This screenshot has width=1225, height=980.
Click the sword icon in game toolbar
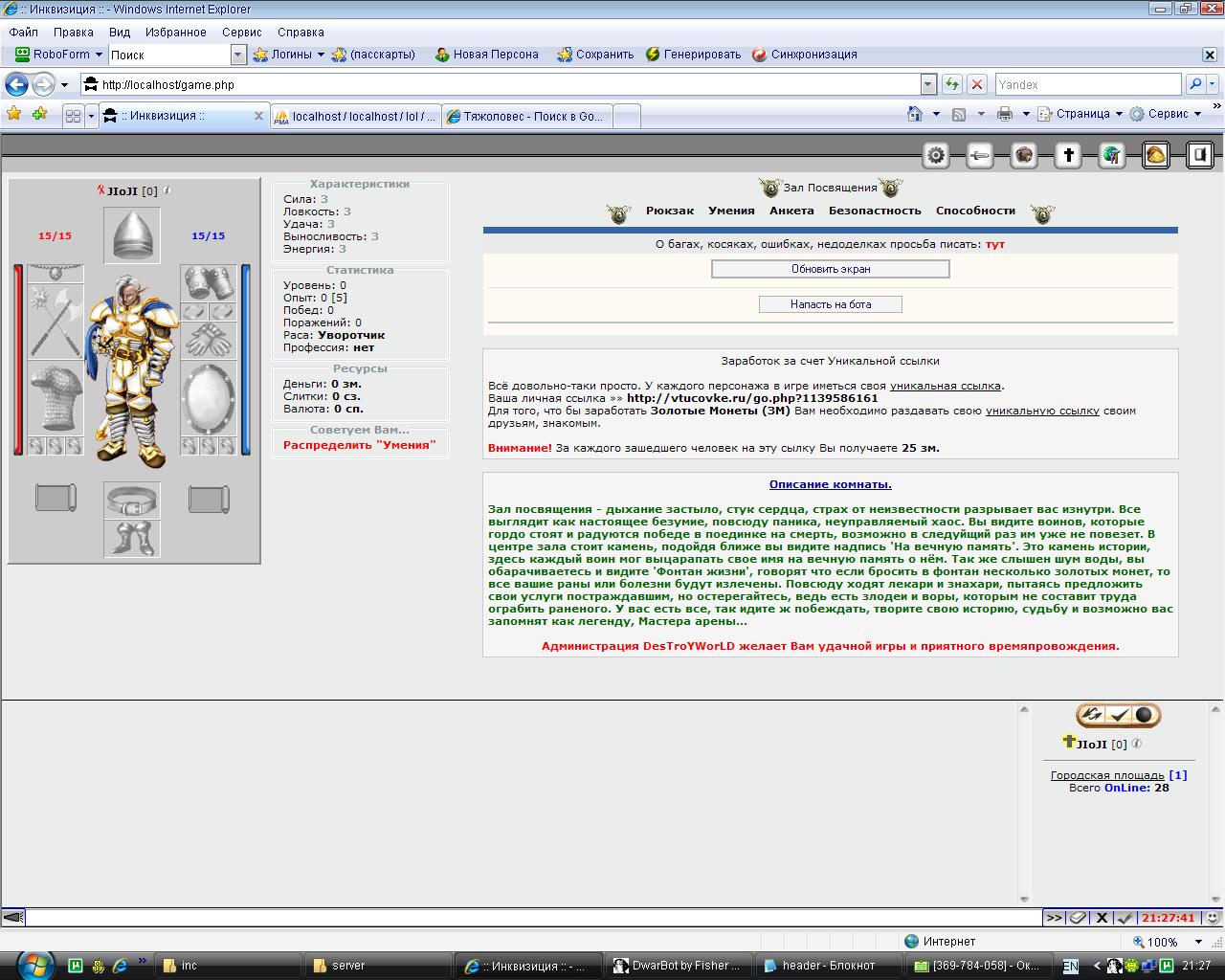[980, 155]
